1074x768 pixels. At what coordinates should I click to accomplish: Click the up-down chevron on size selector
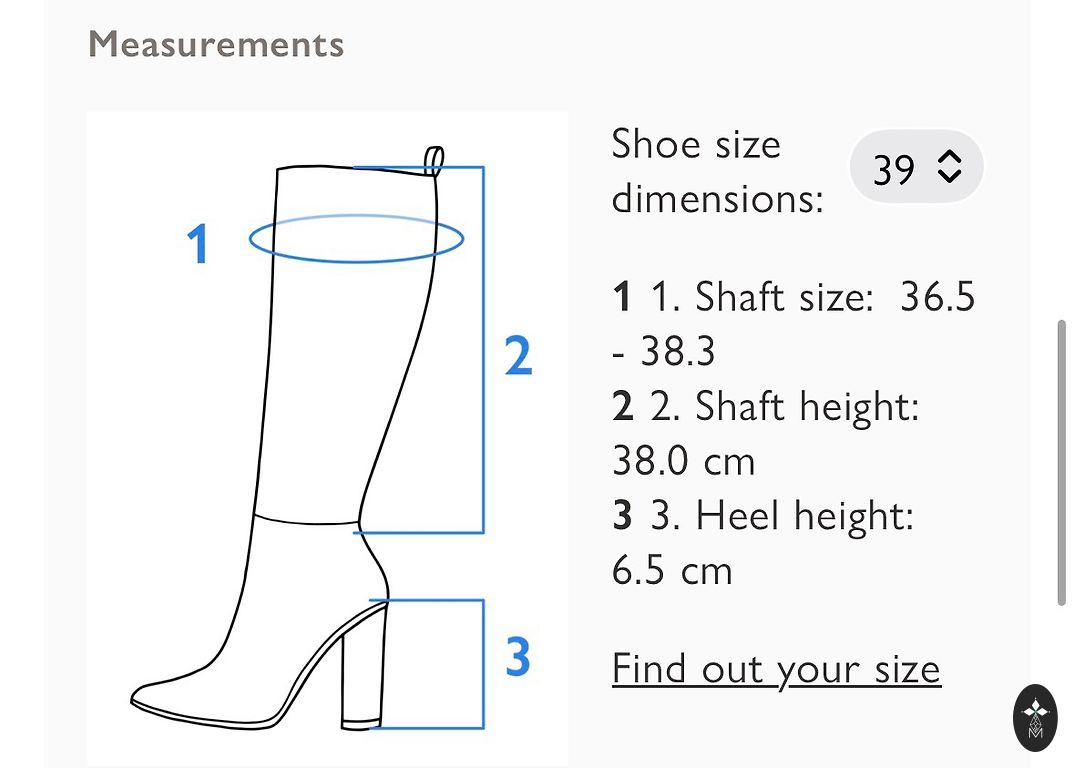click(949, 167)
